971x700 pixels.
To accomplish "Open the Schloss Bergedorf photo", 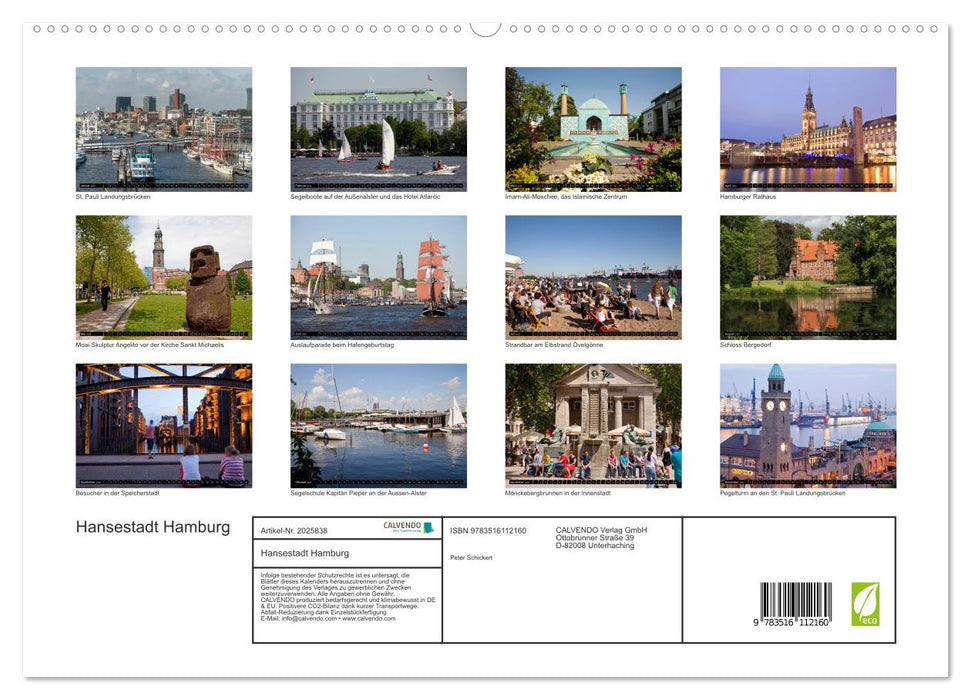I will 808,277.
